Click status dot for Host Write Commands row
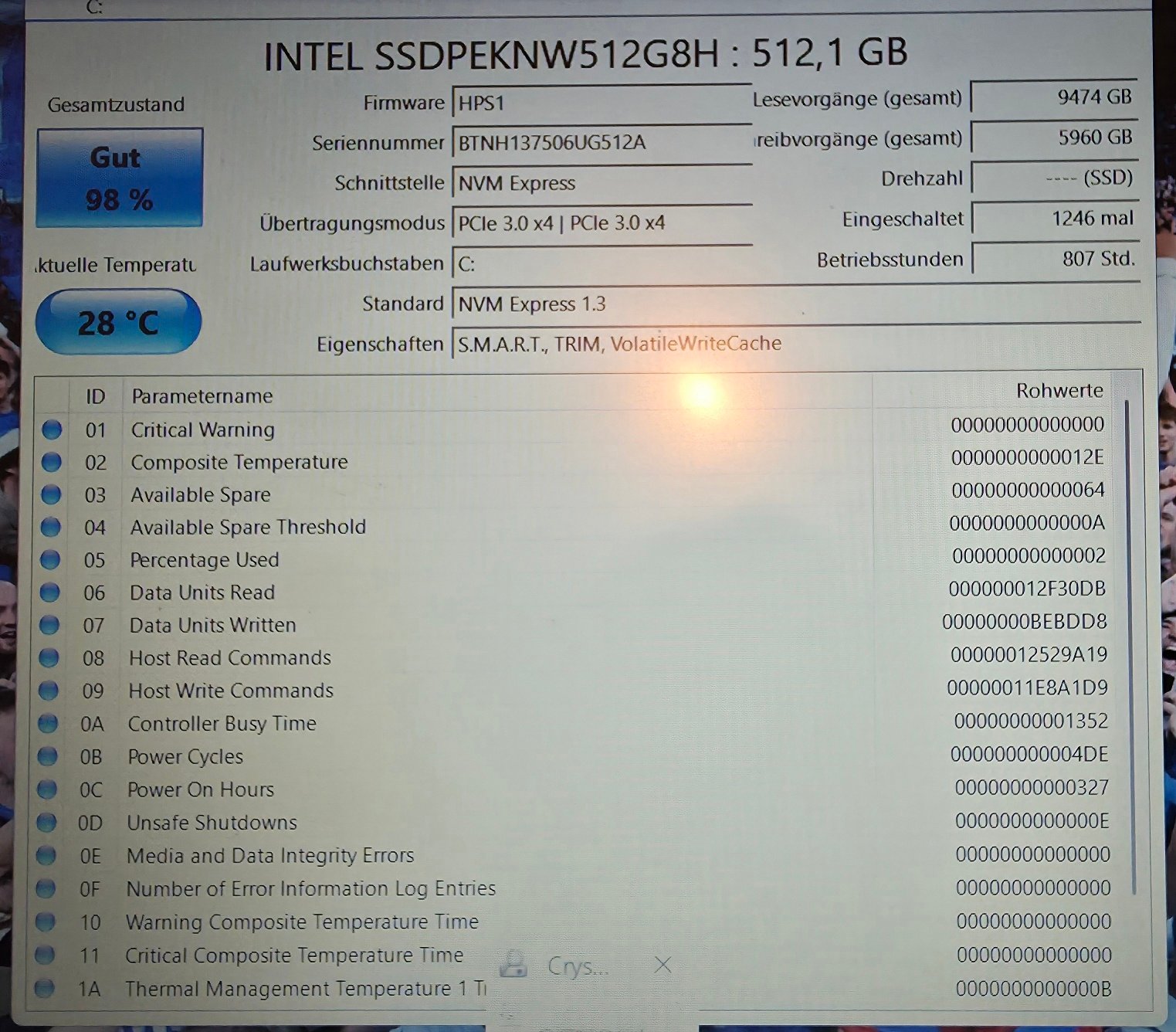 click(x=49, y=690)
